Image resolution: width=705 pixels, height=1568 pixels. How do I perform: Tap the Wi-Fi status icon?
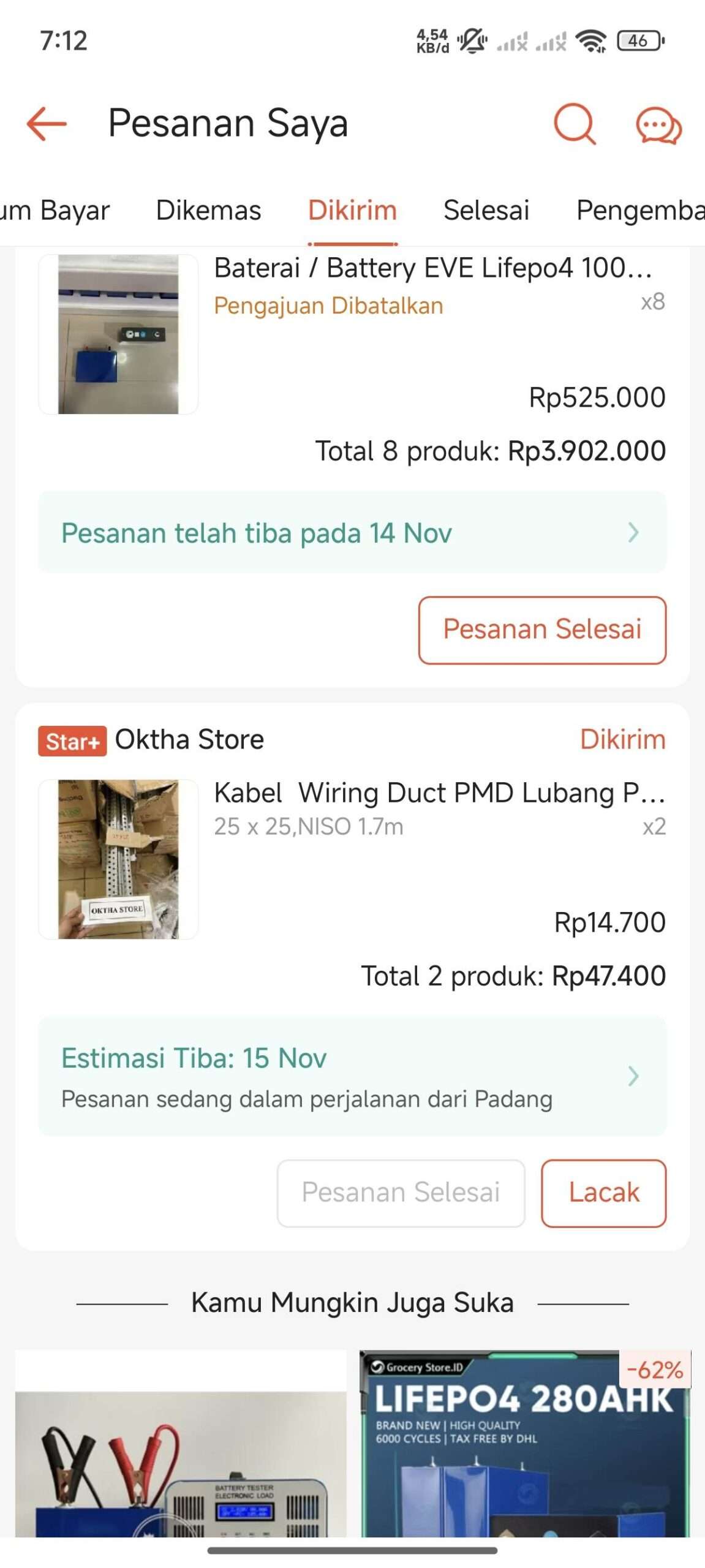tap(592, 41)
